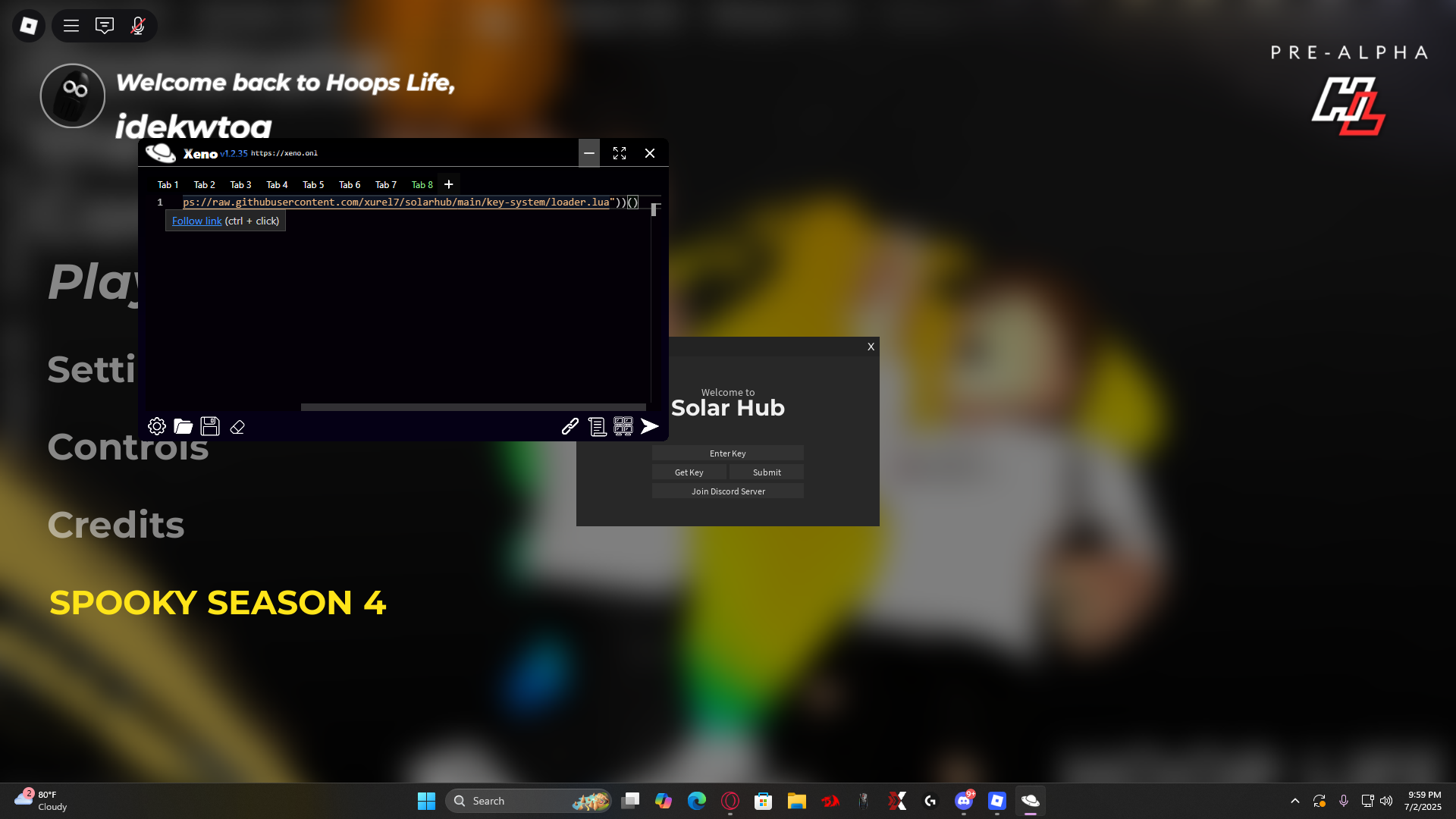Click the SPOOKY SEASON 4 banner text
Viewport: 1456px width, 819px height.
pos(218,603)
